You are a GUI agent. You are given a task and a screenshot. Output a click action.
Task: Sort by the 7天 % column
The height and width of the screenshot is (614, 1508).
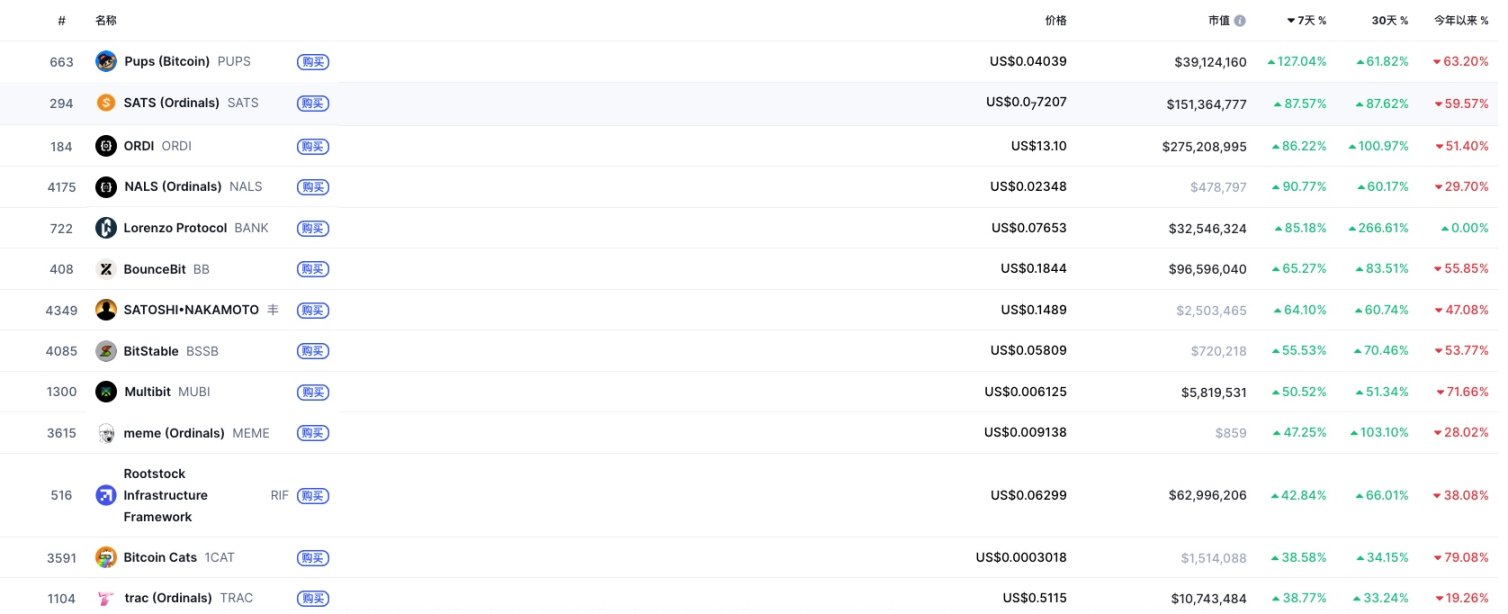pos(1306,21)
